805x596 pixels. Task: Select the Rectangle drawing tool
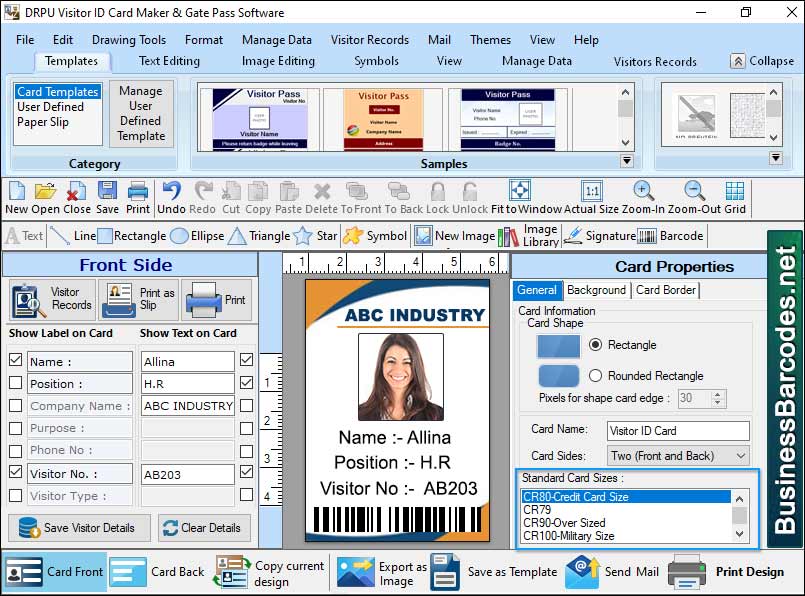(129, 236)
